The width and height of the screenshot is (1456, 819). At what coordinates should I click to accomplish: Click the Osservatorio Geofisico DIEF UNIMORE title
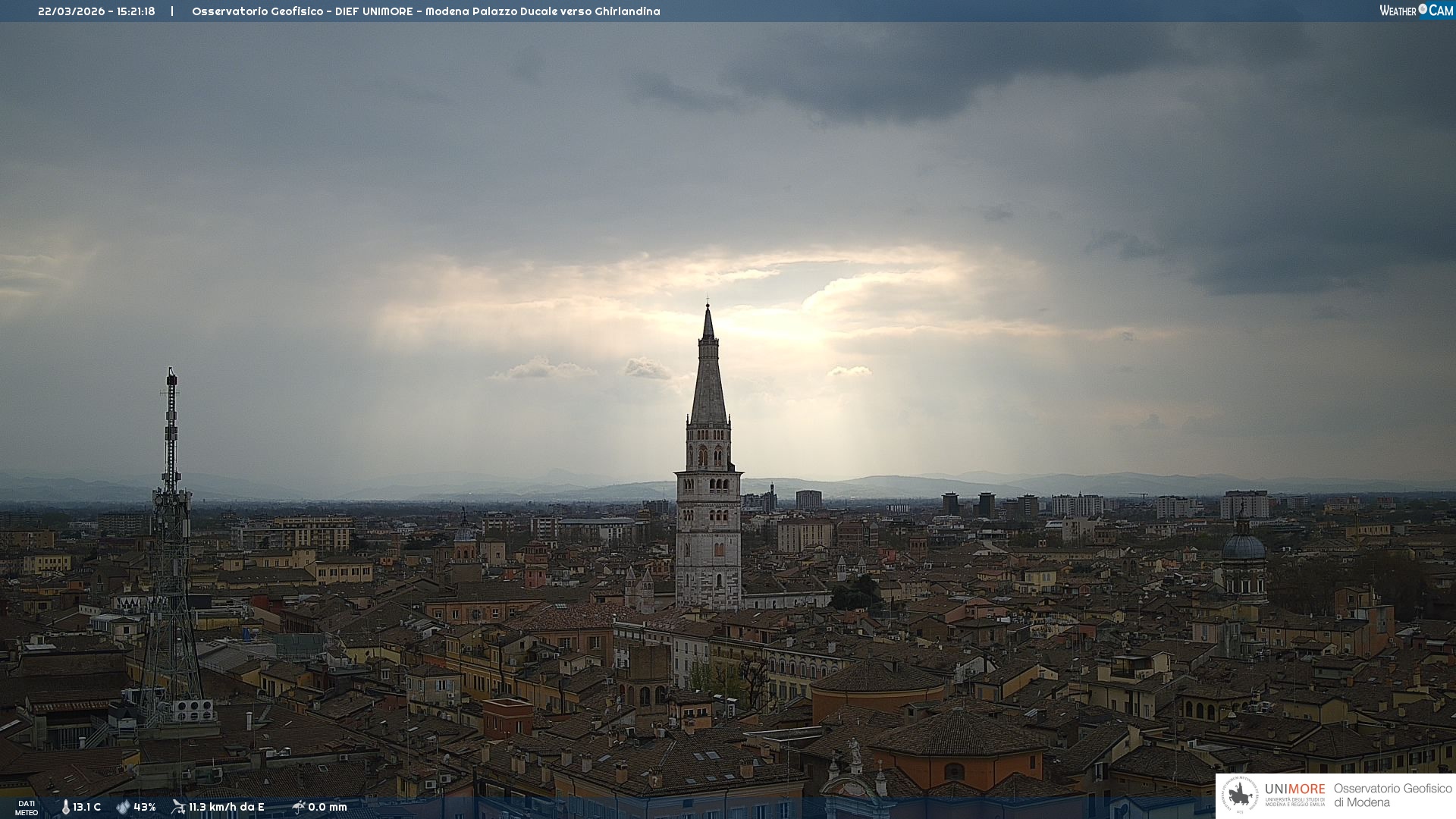425,11
